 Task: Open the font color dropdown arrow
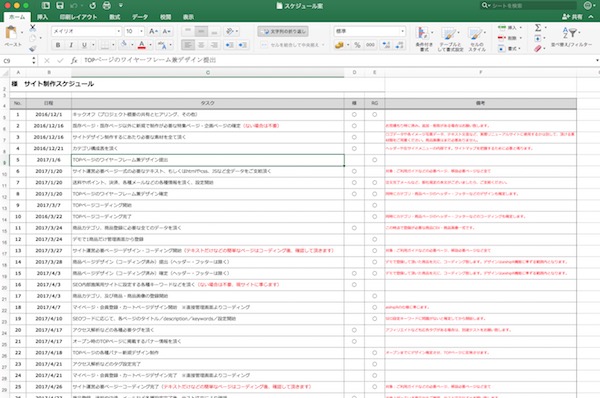(150, 45)
